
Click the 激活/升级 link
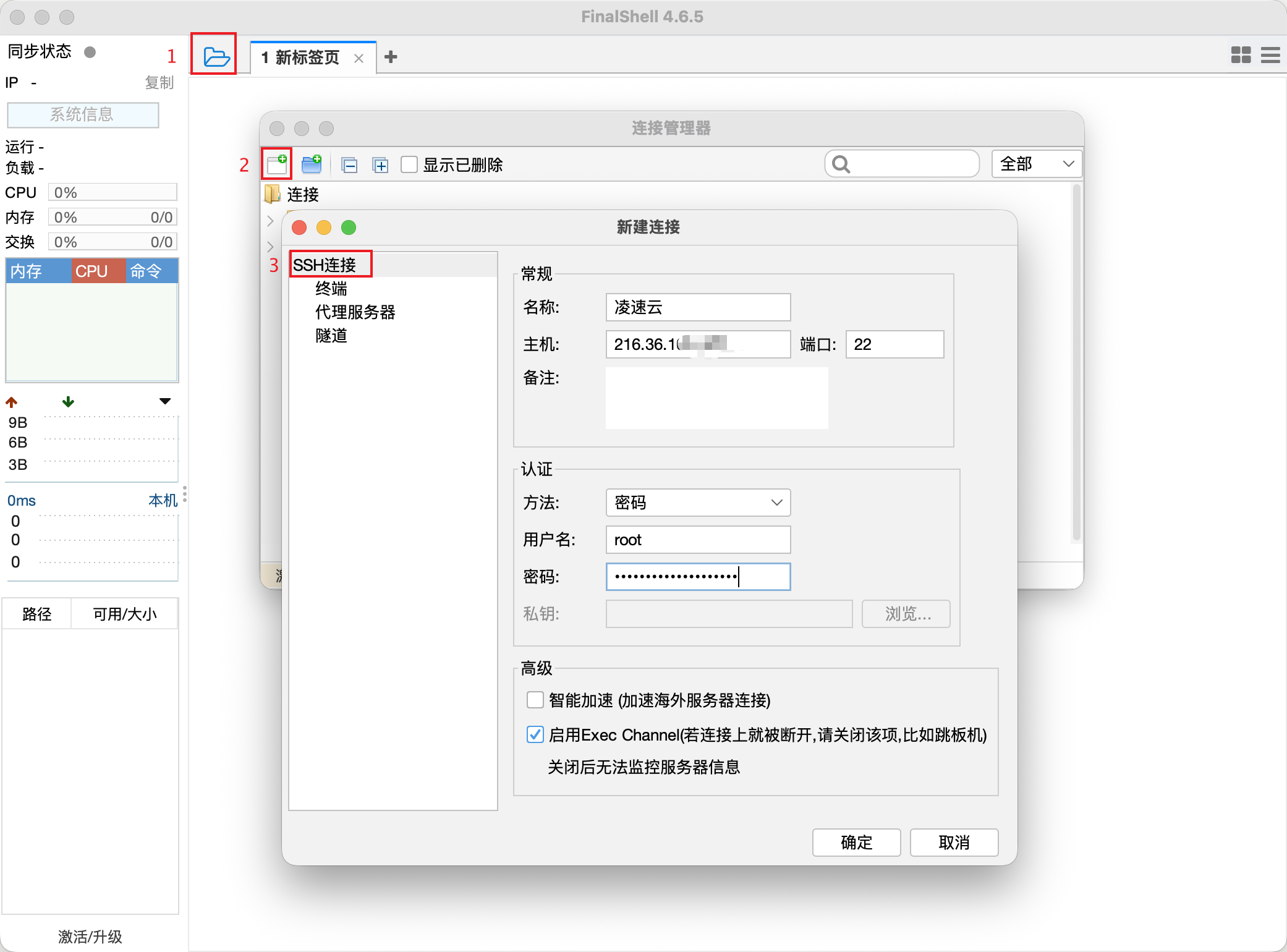[90, 937]
